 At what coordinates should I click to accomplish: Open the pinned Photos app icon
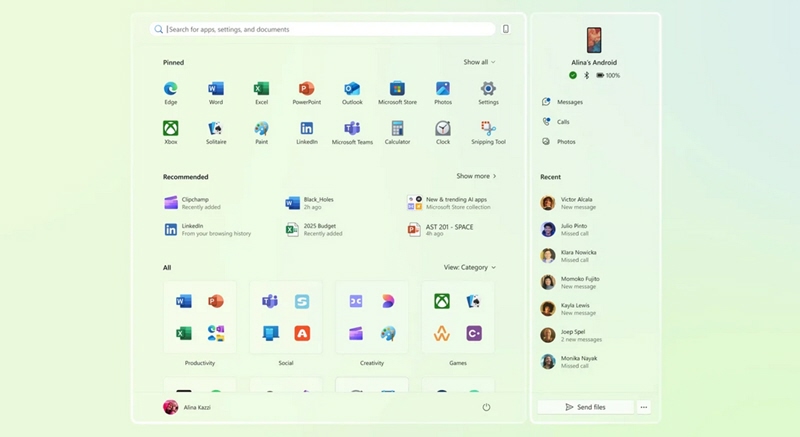443,89
